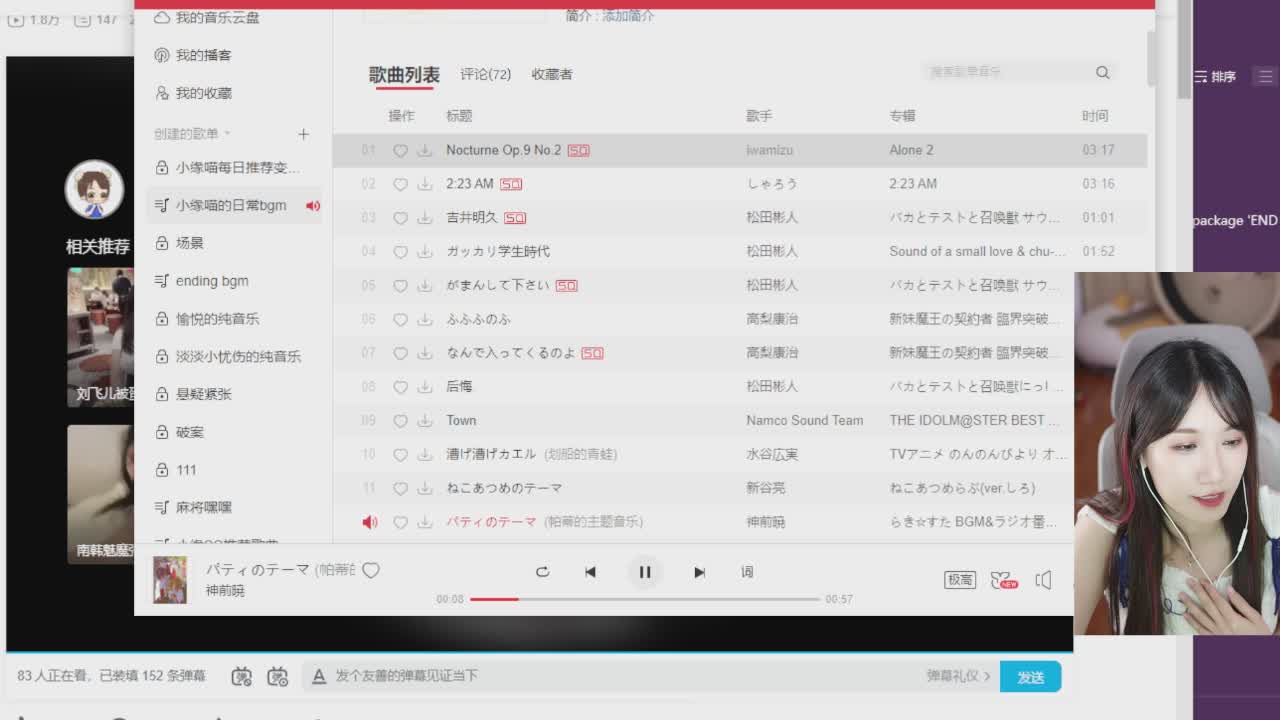
Task: Download the track ガッカリ学生時代
Action: 425,252
